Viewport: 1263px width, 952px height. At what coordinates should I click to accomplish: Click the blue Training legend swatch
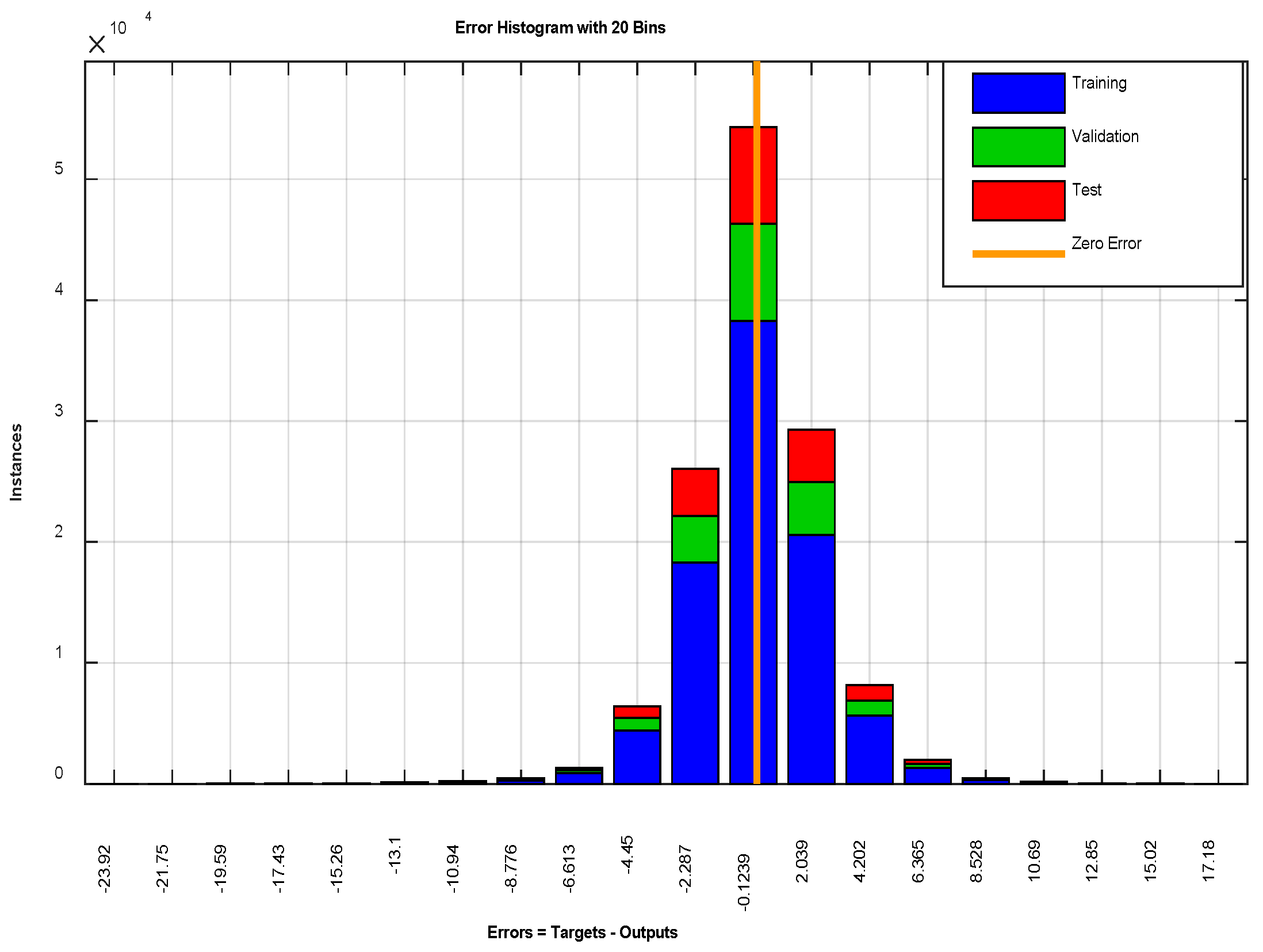1018,93
